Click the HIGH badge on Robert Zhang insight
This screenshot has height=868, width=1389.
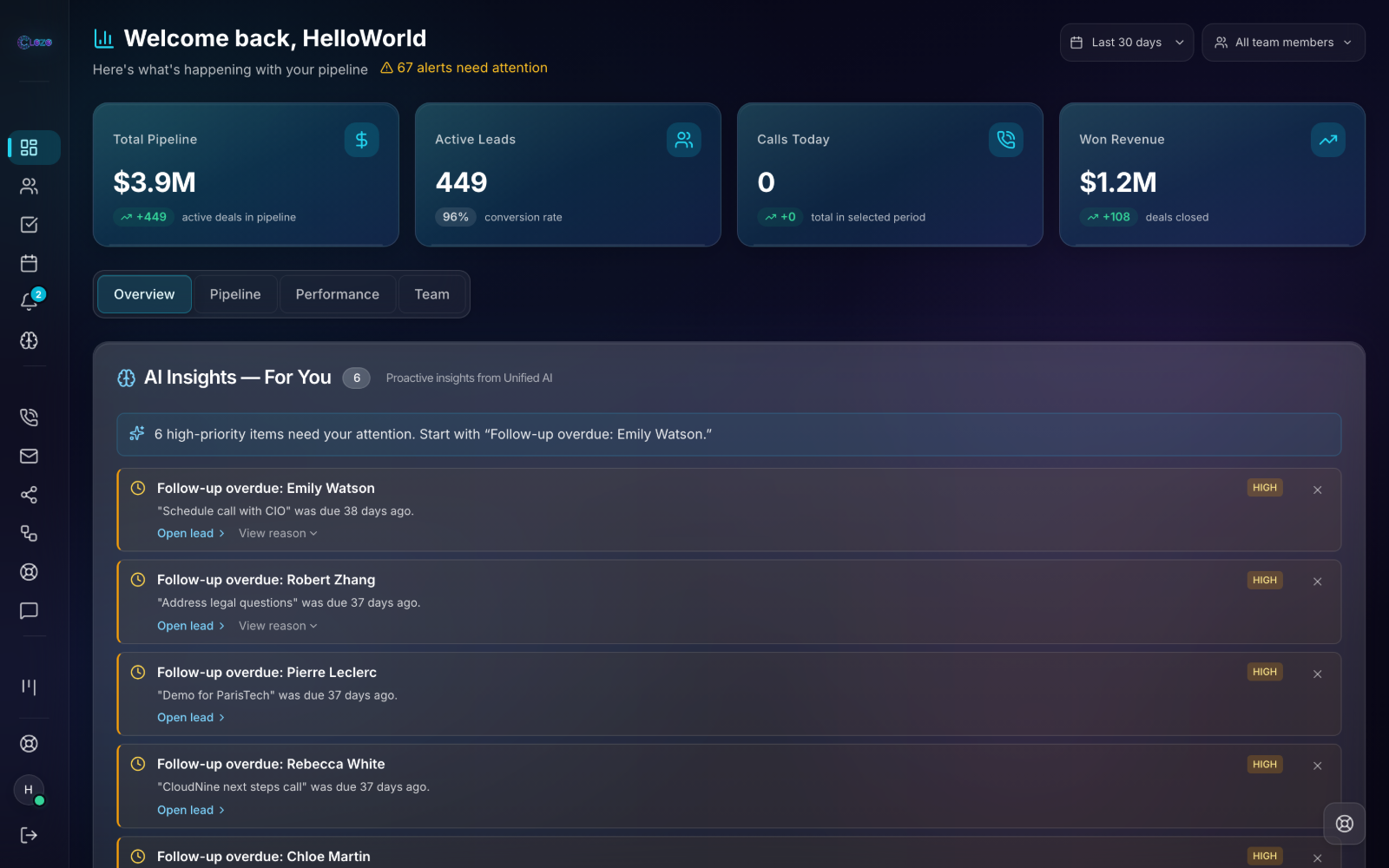[1265, 580]
